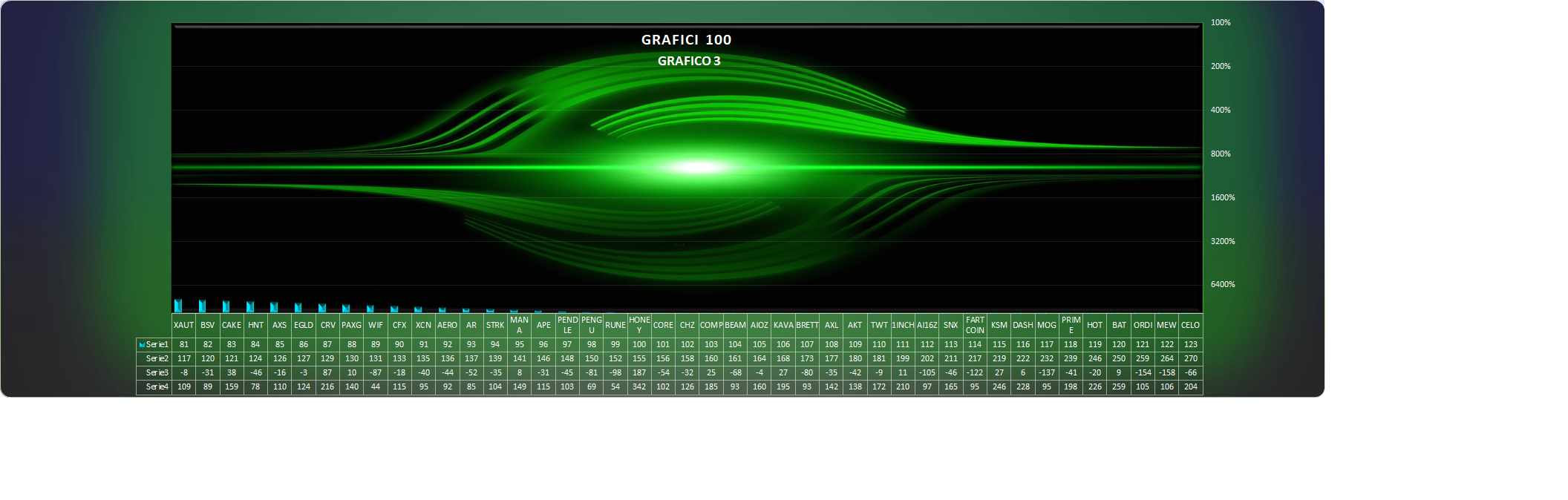Image resolution: width=1568 pixels, height=500 pixels.
Task: Select the cyan bar above CAKE
Action: tap(226, 306)
